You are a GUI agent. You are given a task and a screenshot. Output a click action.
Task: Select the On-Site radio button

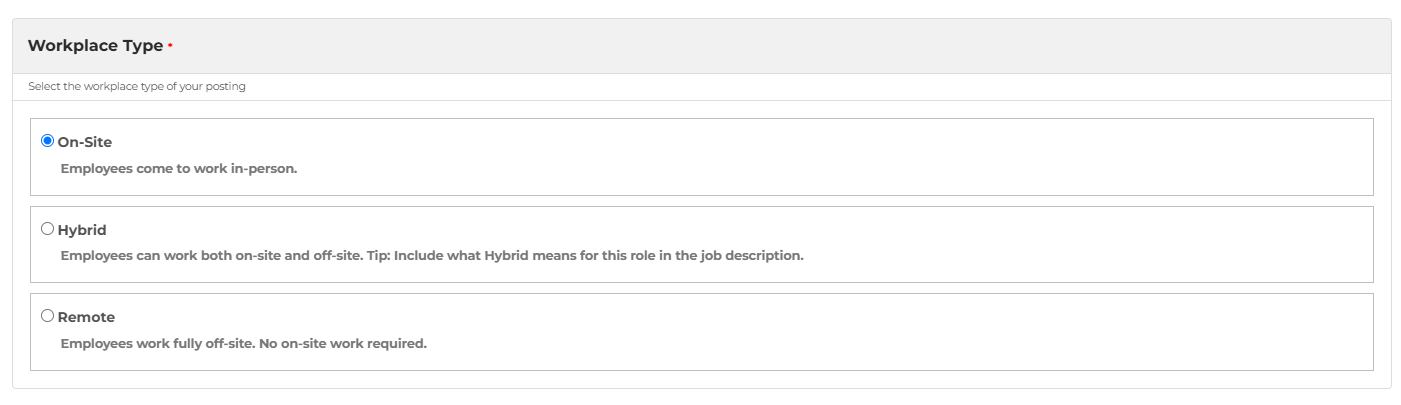47,141
